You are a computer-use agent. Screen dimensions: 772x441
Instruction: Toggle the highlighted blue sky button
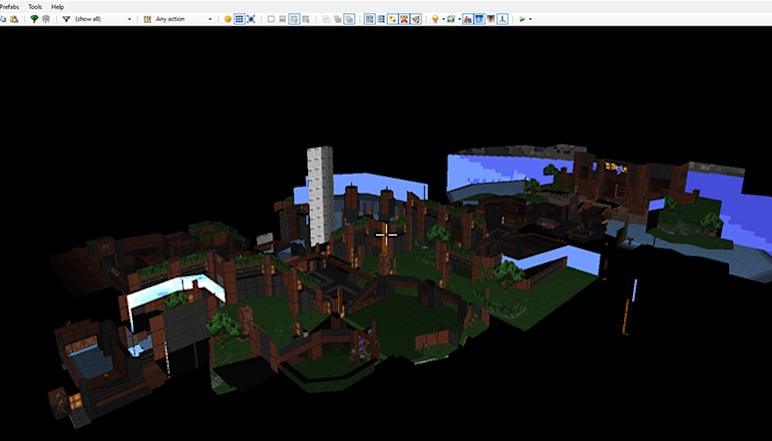click(479, 19)
